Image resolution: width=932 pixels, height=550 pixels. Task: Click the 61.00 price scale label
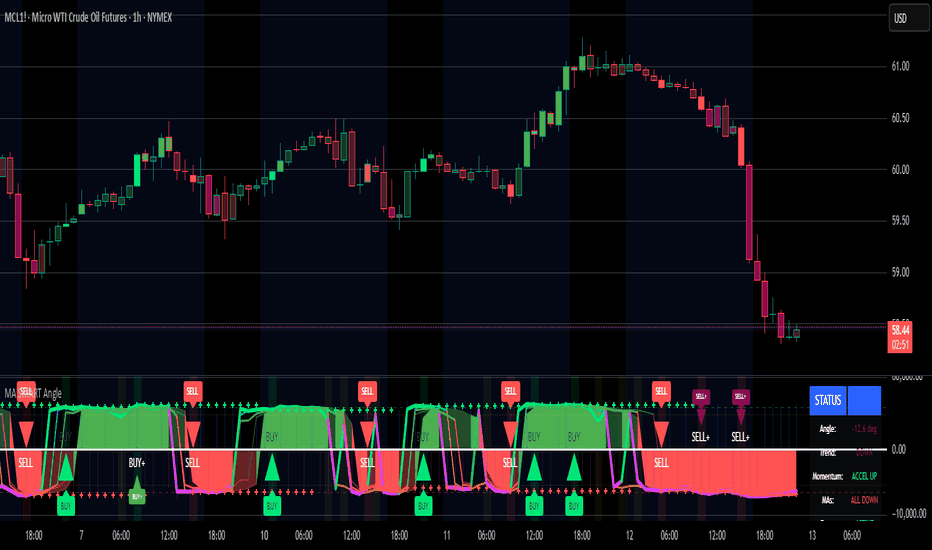point(900,67)
